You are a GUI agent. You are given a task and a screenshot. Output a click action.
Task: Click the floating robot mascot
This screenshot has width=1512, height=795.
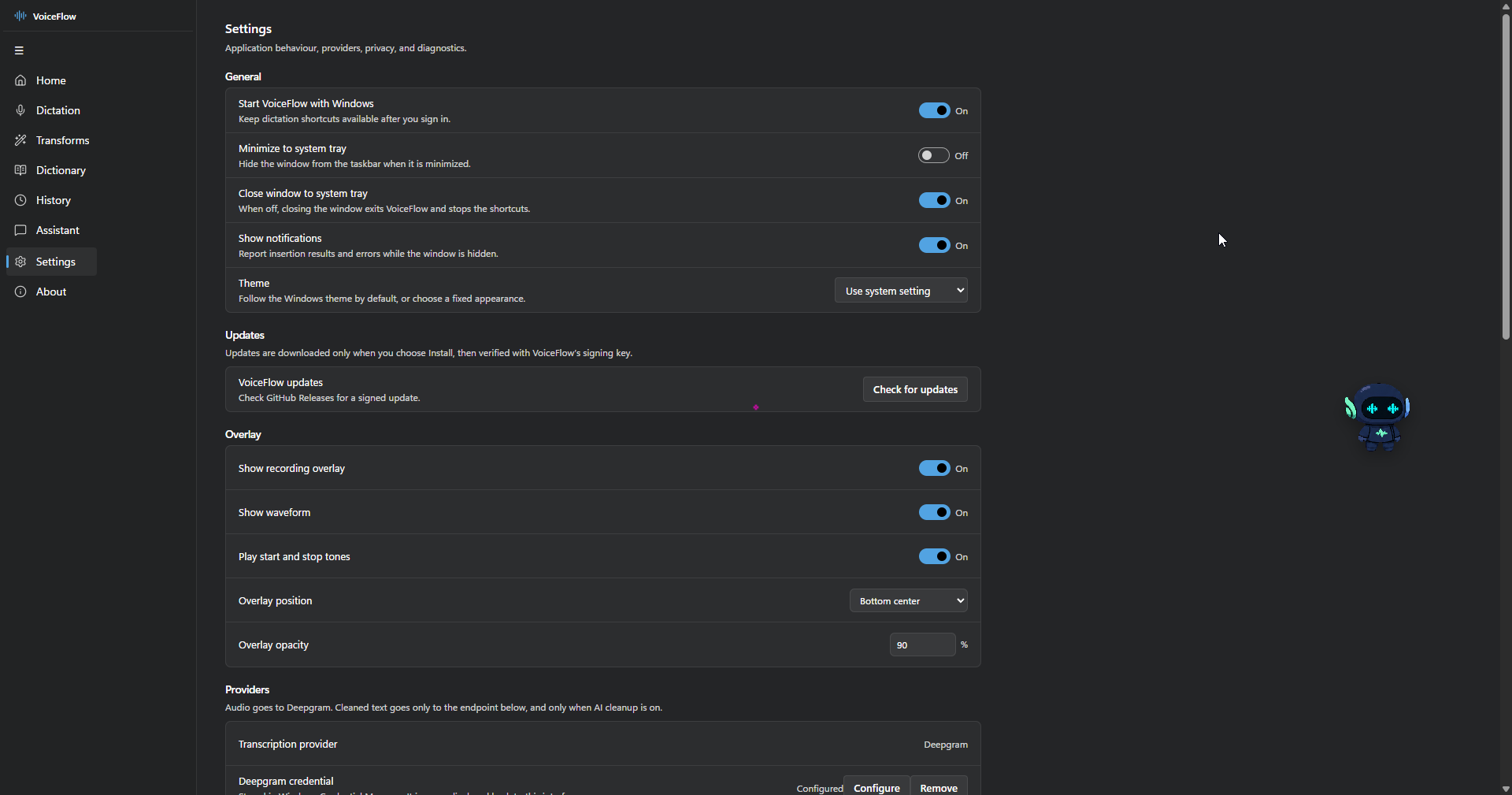1377,417
